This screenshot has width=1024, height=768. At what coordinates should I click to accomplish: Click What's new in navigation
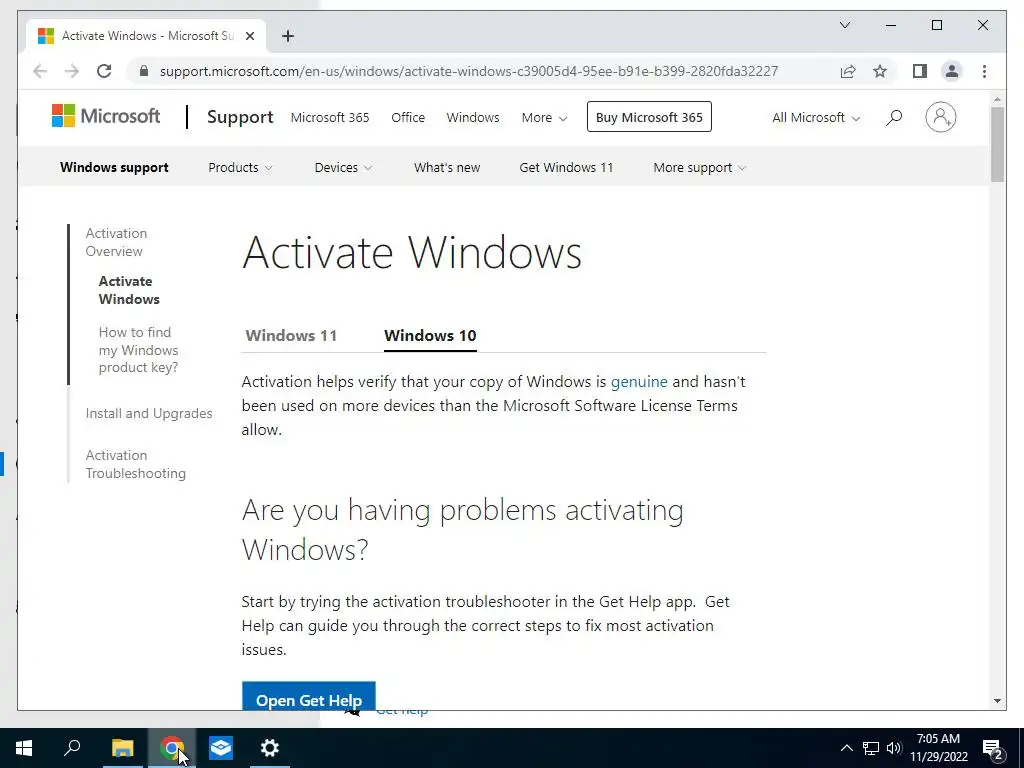447,168
